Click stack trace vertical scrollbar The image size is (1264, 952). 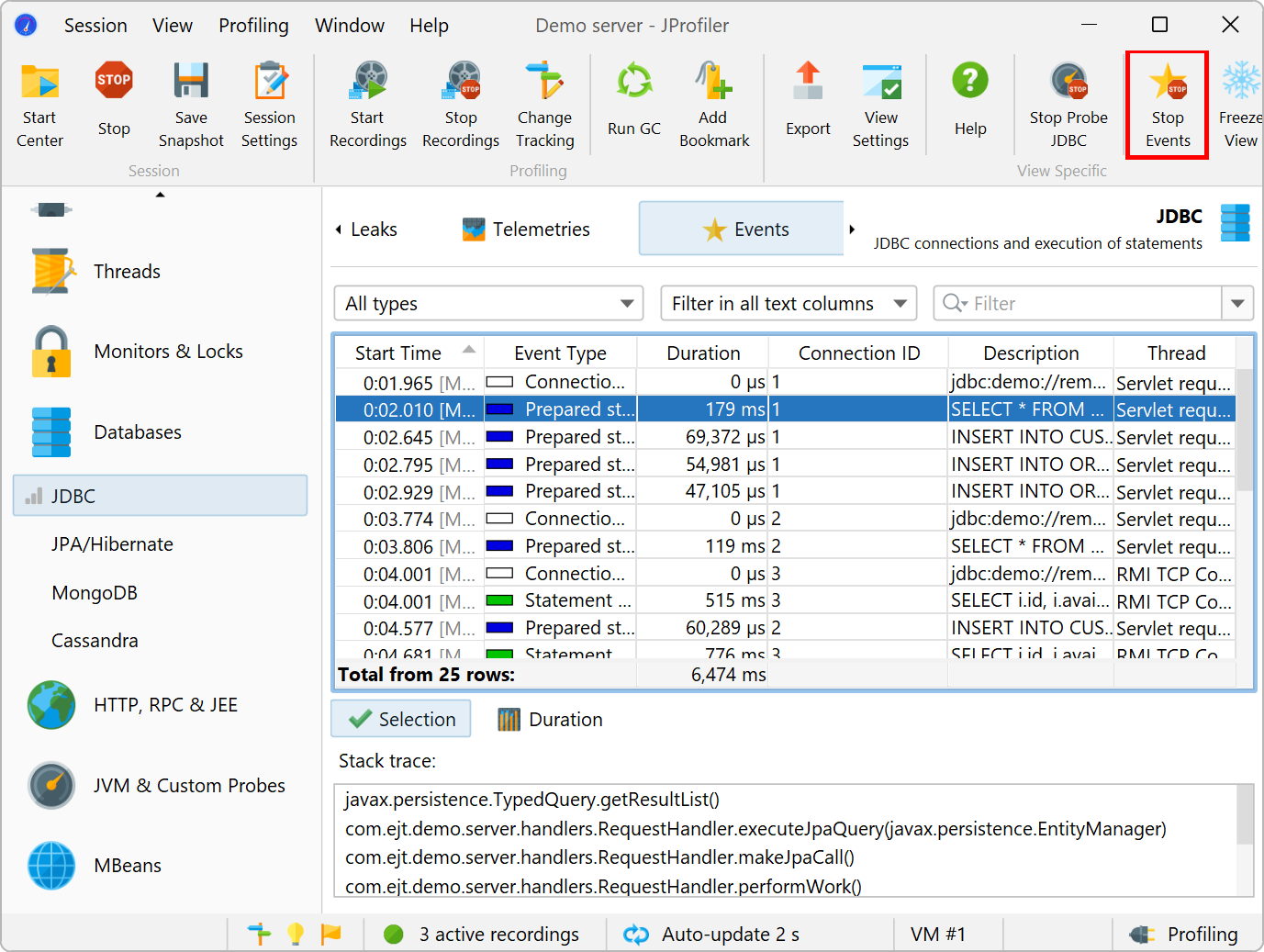(x=1245, y=815)
